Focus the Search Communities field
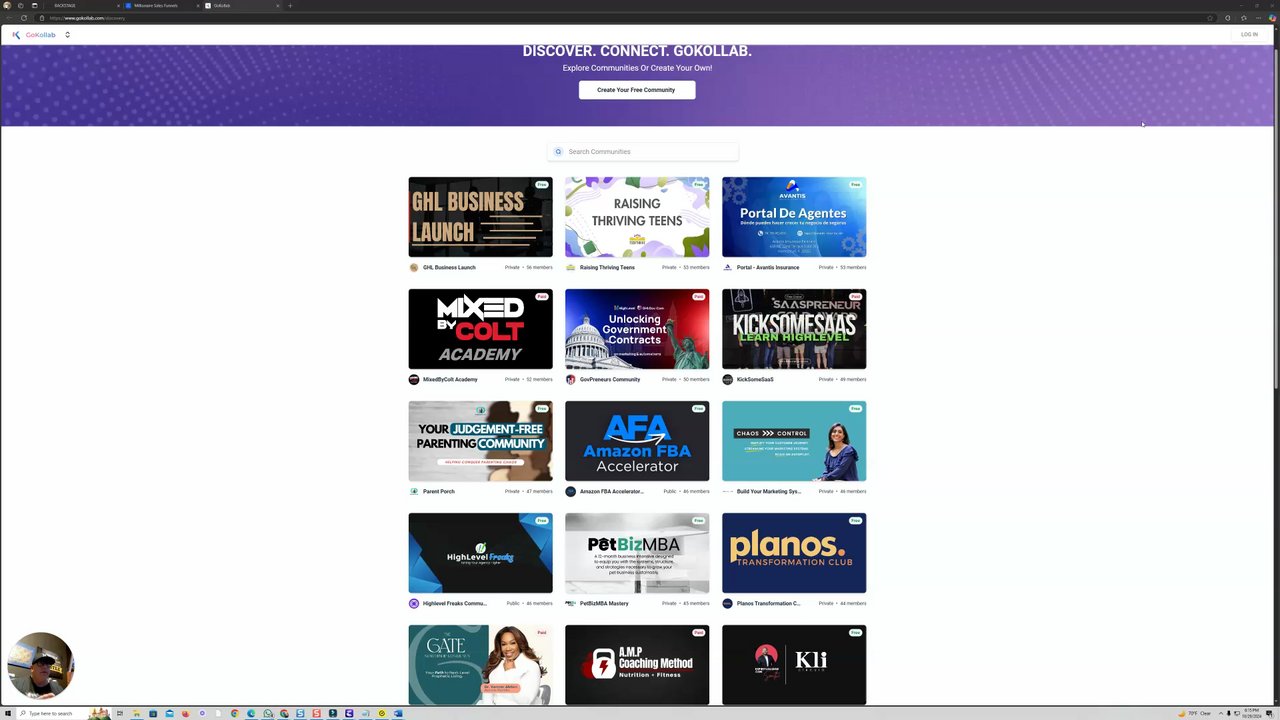The height and width of the screenshot is (720, 1280). [643, 152]
